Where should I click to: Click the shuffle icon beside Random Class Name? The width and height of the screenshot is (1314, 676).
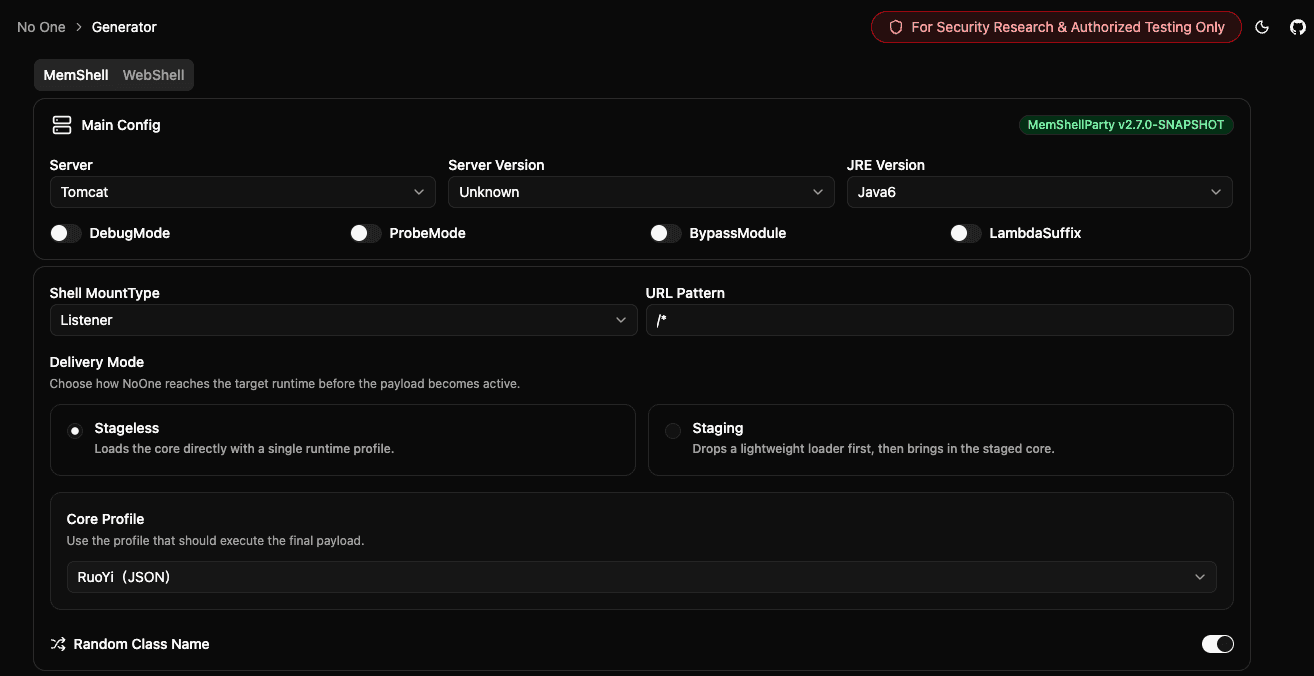coord(58,644)
